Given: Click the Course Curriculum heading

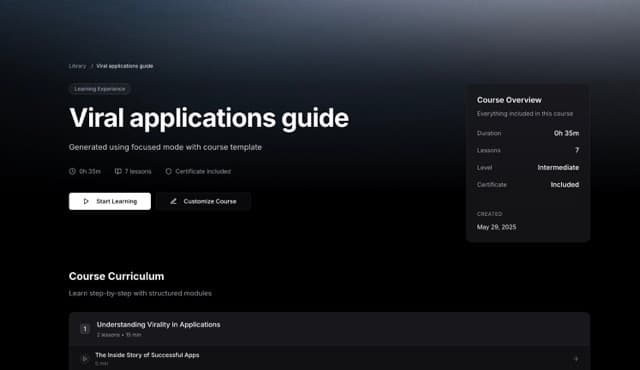Looking at the screenshot, I should 116,276.
